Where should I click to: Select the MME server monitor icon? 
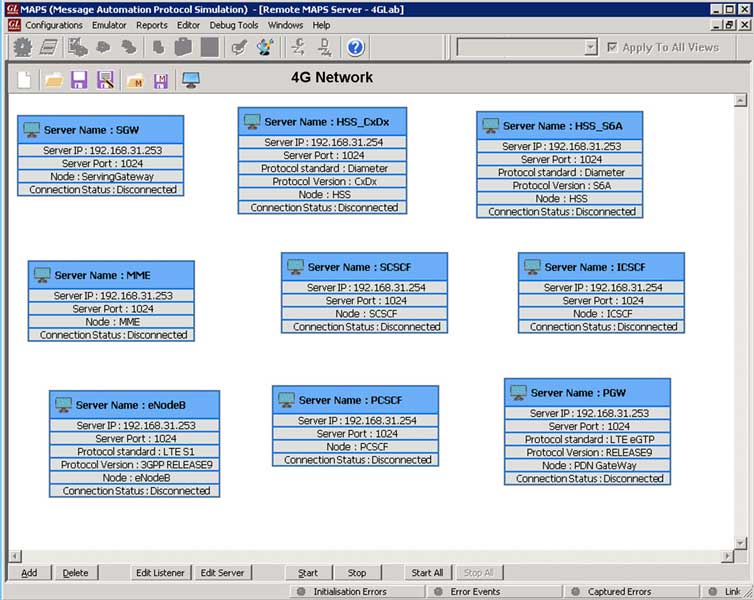42,275
